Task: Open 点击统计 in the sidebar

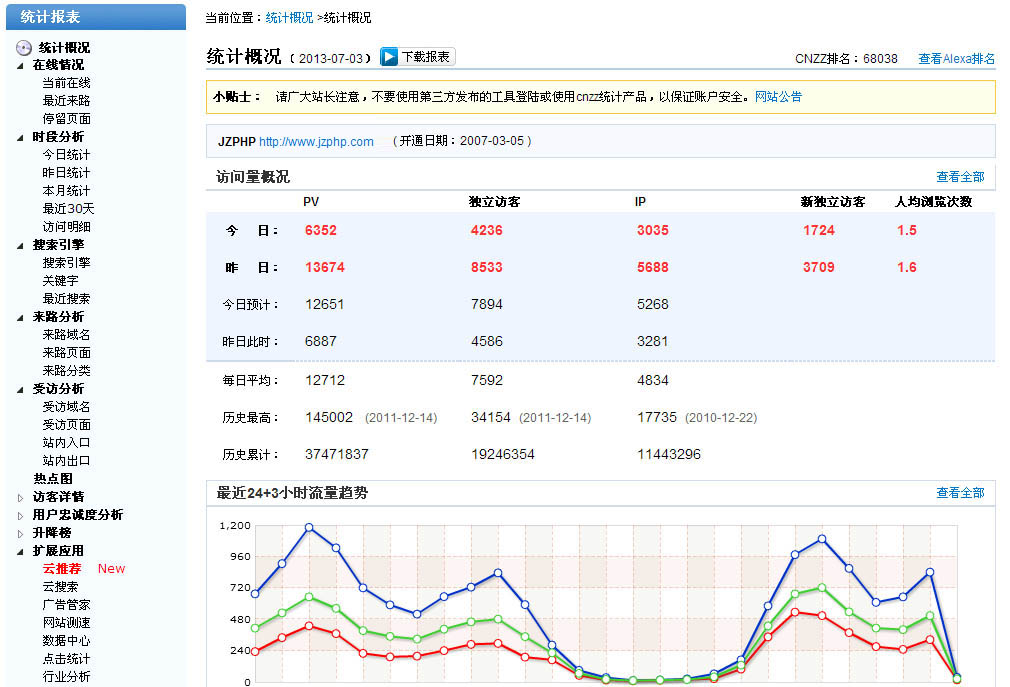Action: 66,659
